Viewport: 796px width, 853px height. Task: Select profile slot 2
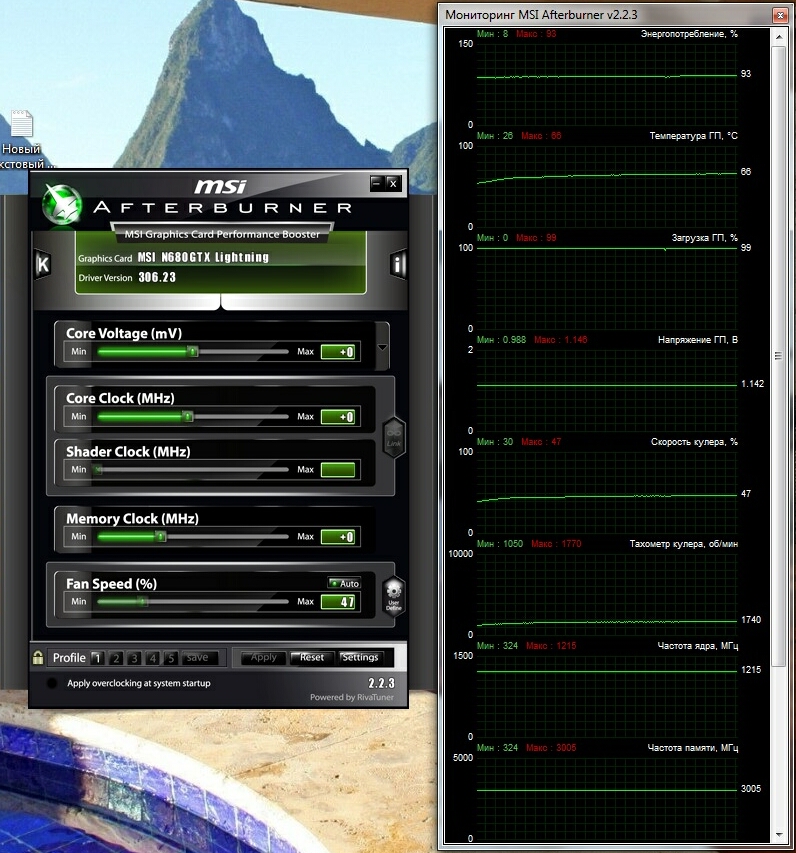tap(115, 658)
